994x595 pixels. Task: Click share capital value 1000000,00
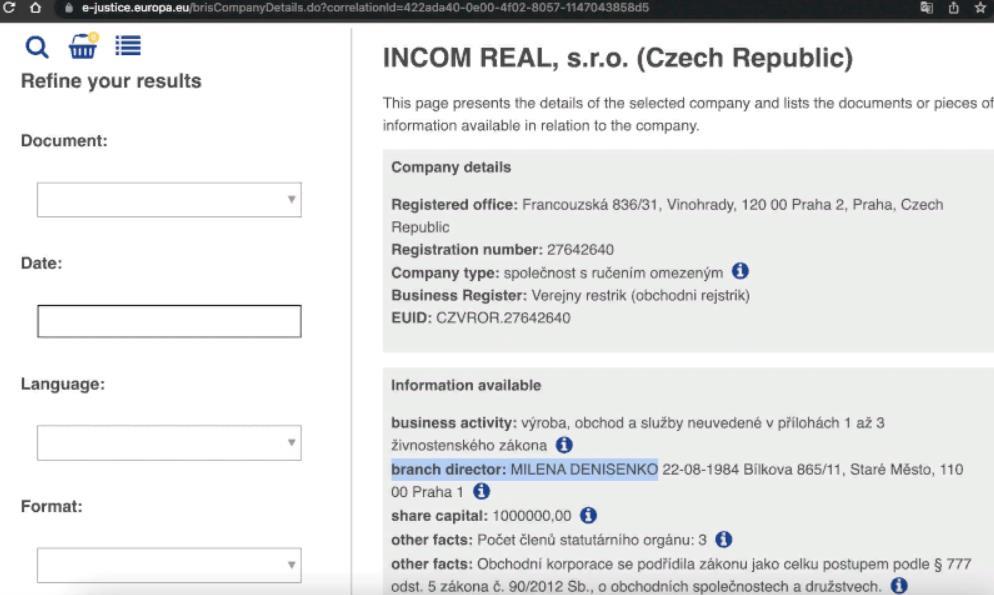click(531, 516)
